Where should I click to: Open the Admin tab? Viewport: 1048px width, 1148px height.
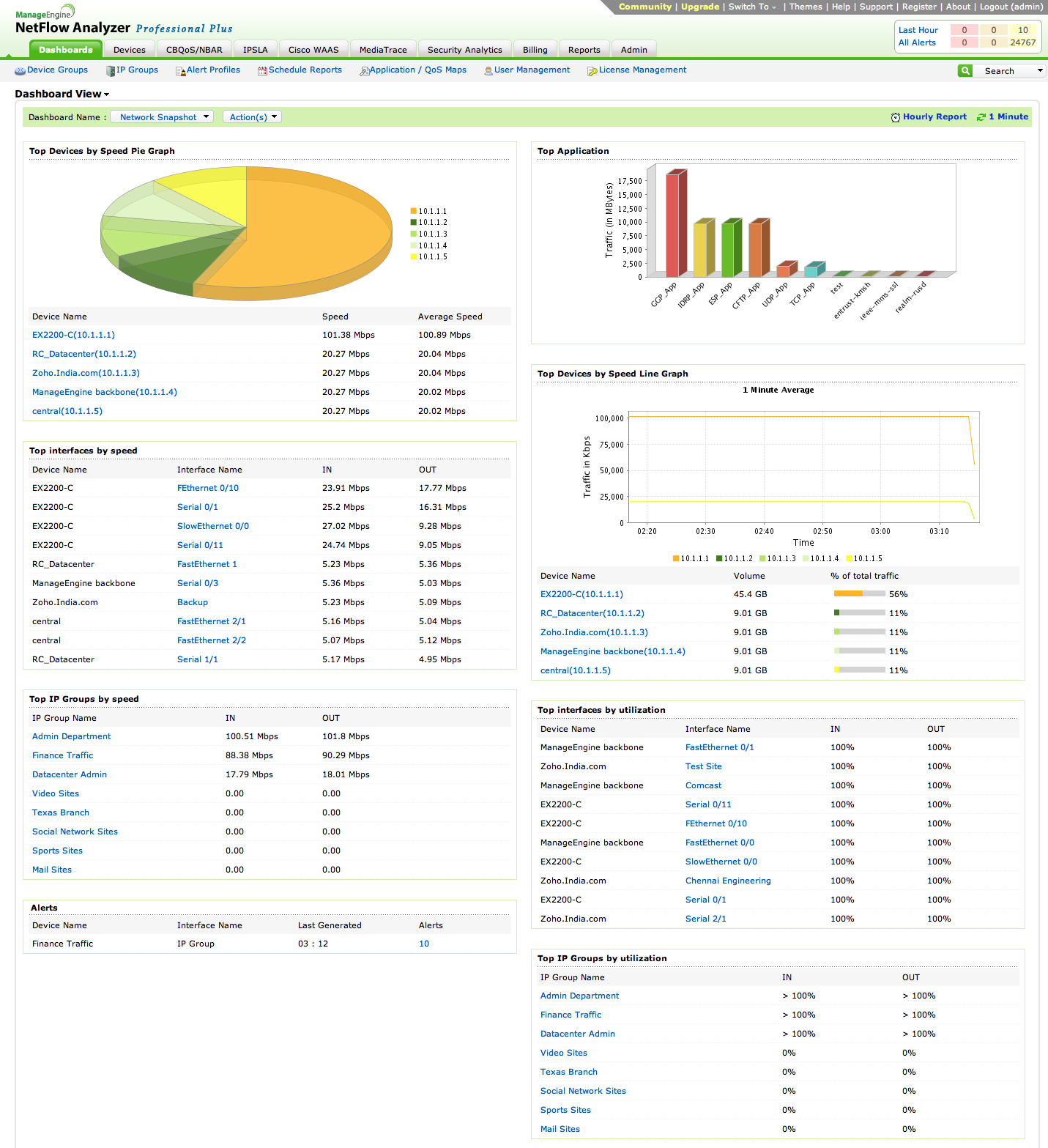pos(634,50)
